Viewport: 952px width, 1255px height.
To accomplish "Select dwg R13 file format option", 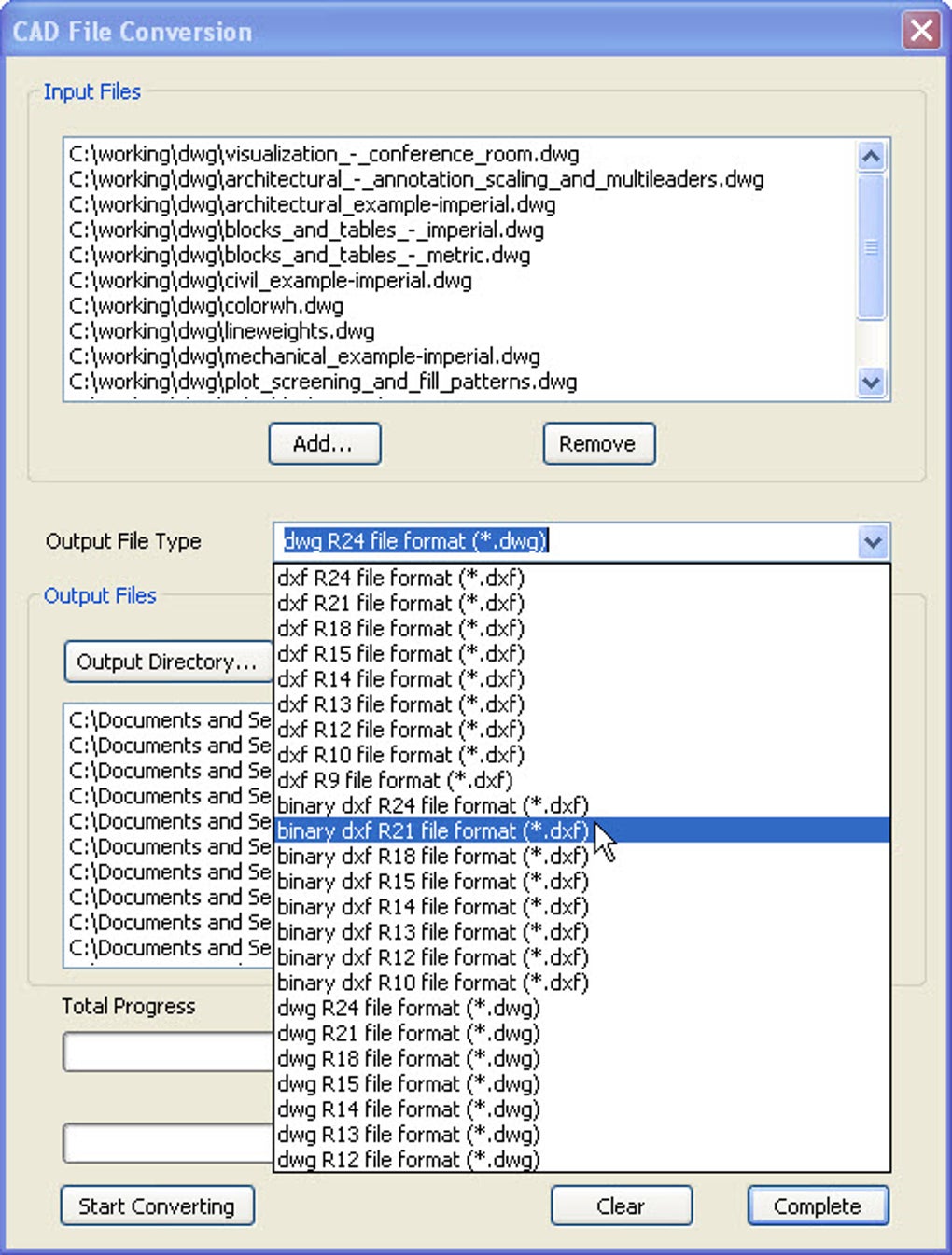I will (582, 1133).
